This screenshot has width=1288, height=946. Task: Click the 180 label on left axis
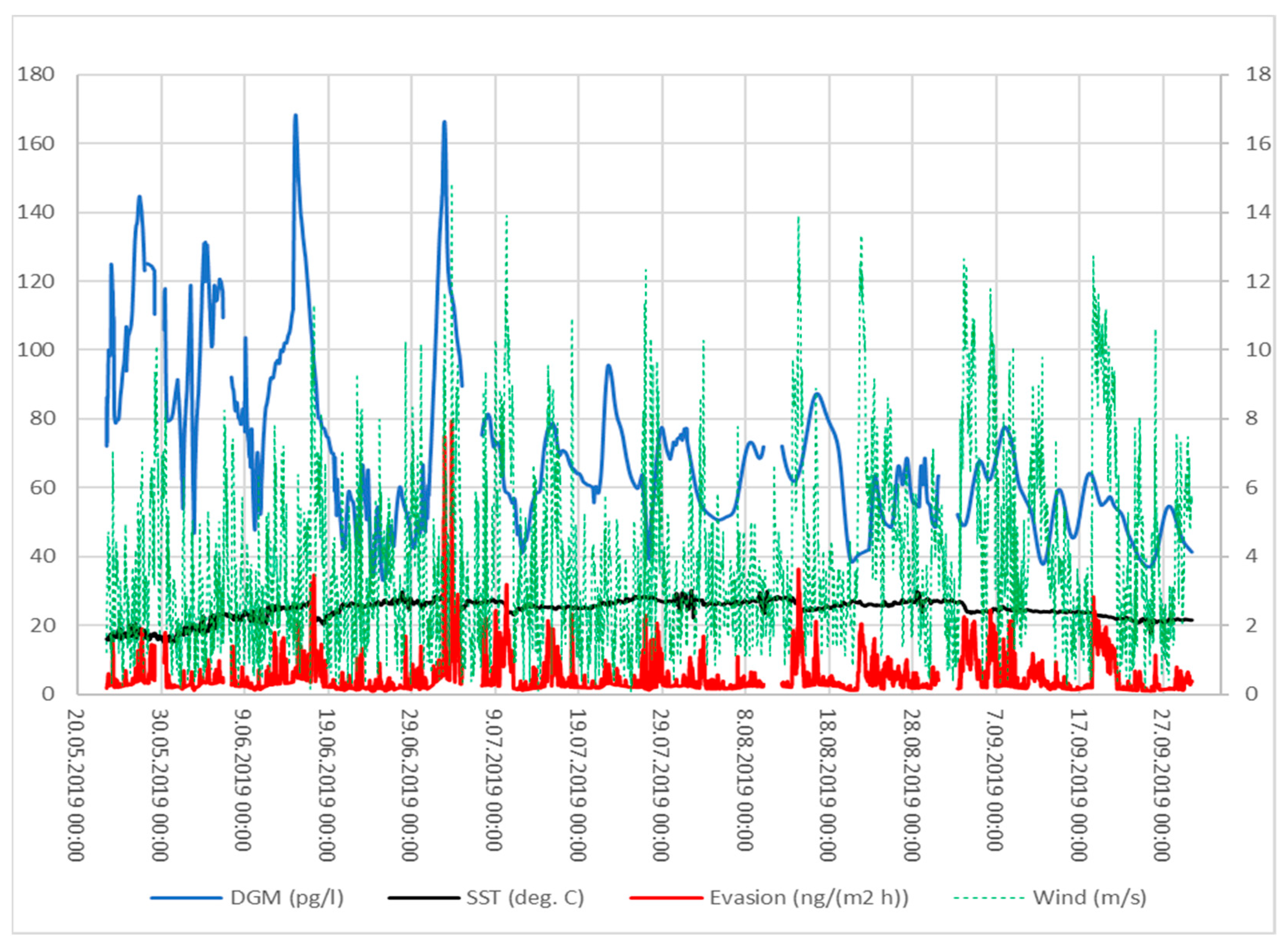(x=36, y=74)
